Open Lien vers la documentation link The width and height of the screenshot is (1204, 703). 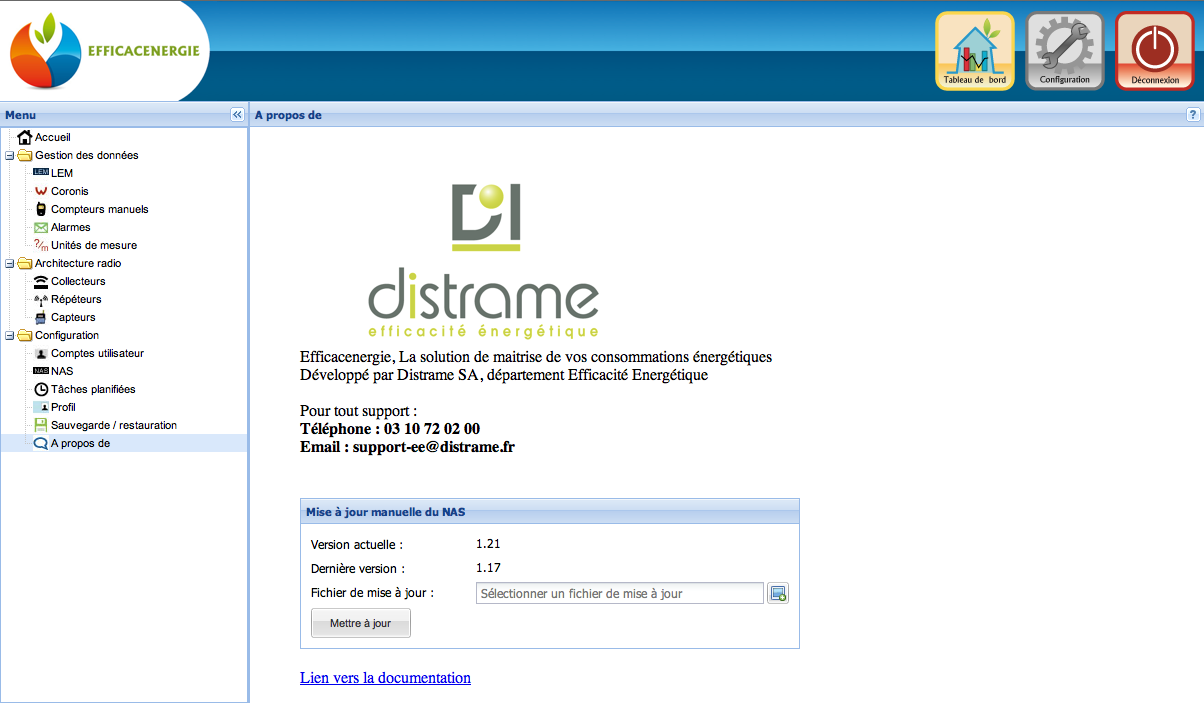coord(385,678)
